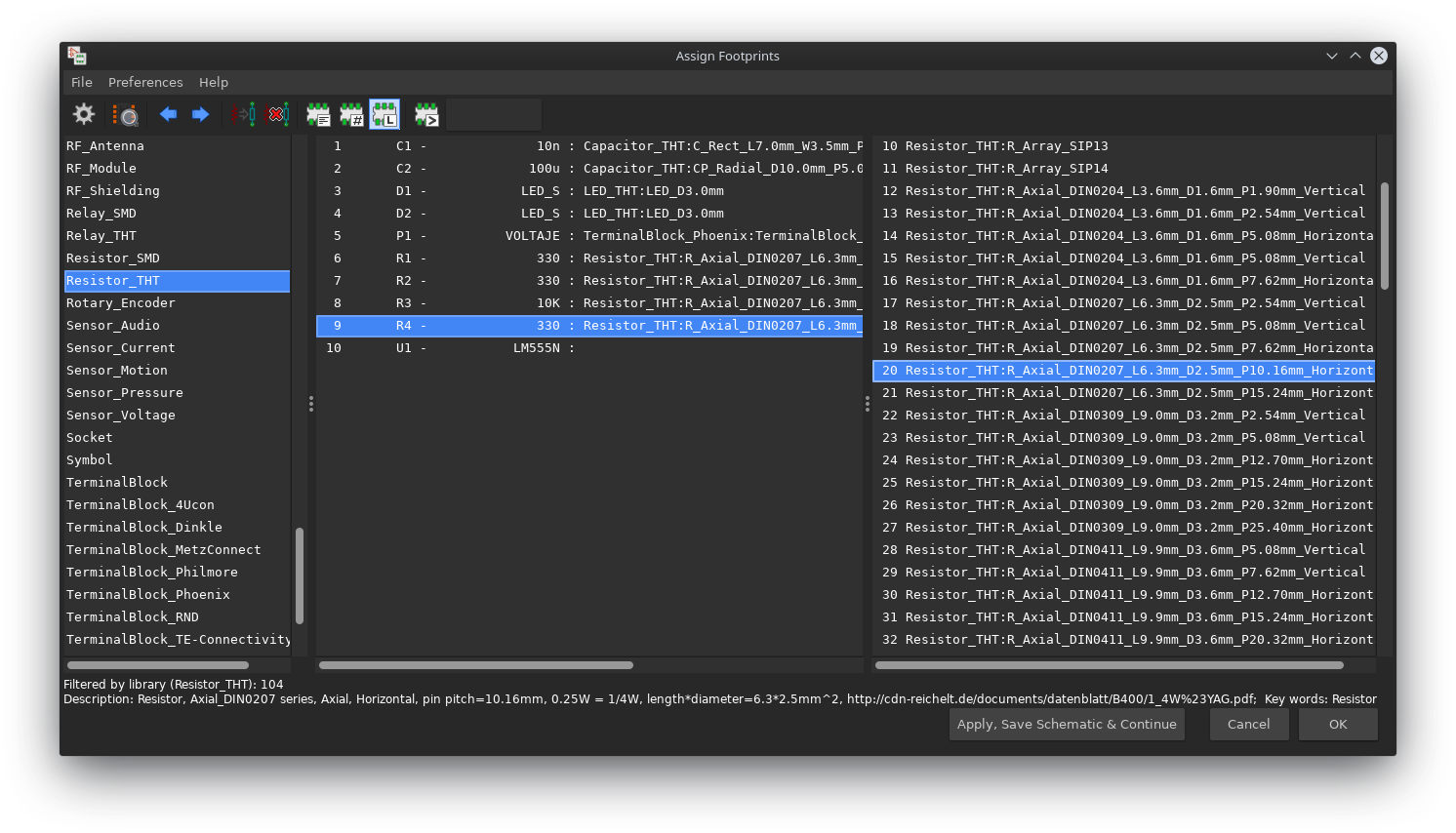Viewport: 1456px width, 833px height.
Task: Click Apply, Save Schematic & Continue
Action: [x=1067, y=724]
